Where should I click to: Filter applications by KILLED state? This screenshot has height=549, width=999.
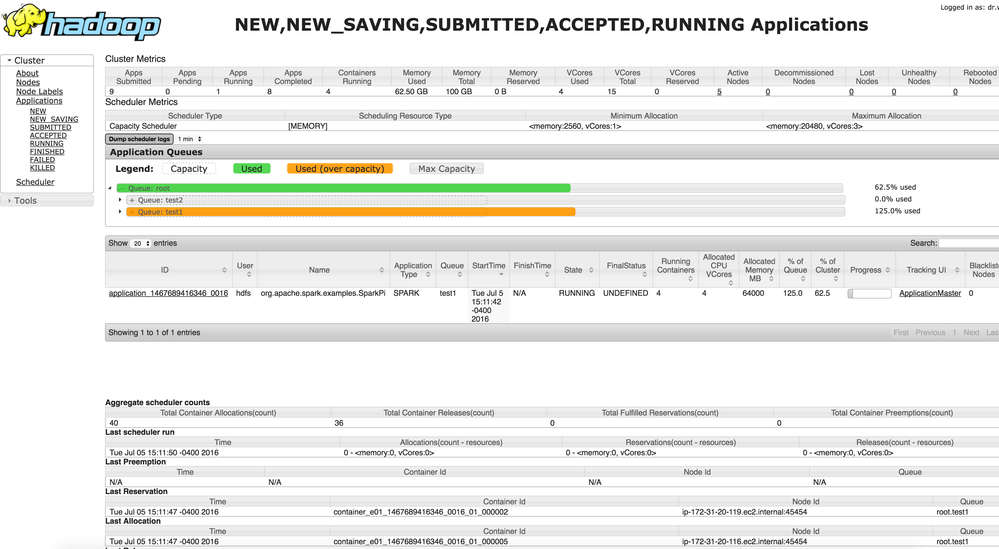tap(42, 168)
